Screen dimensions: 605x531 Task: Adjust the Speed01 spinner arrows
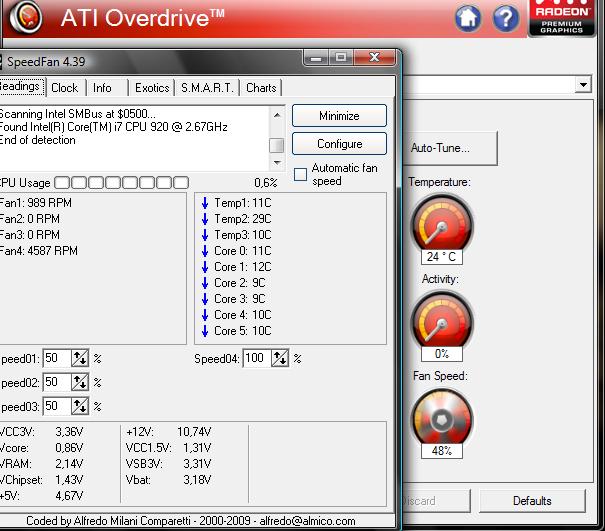[80, 359]
